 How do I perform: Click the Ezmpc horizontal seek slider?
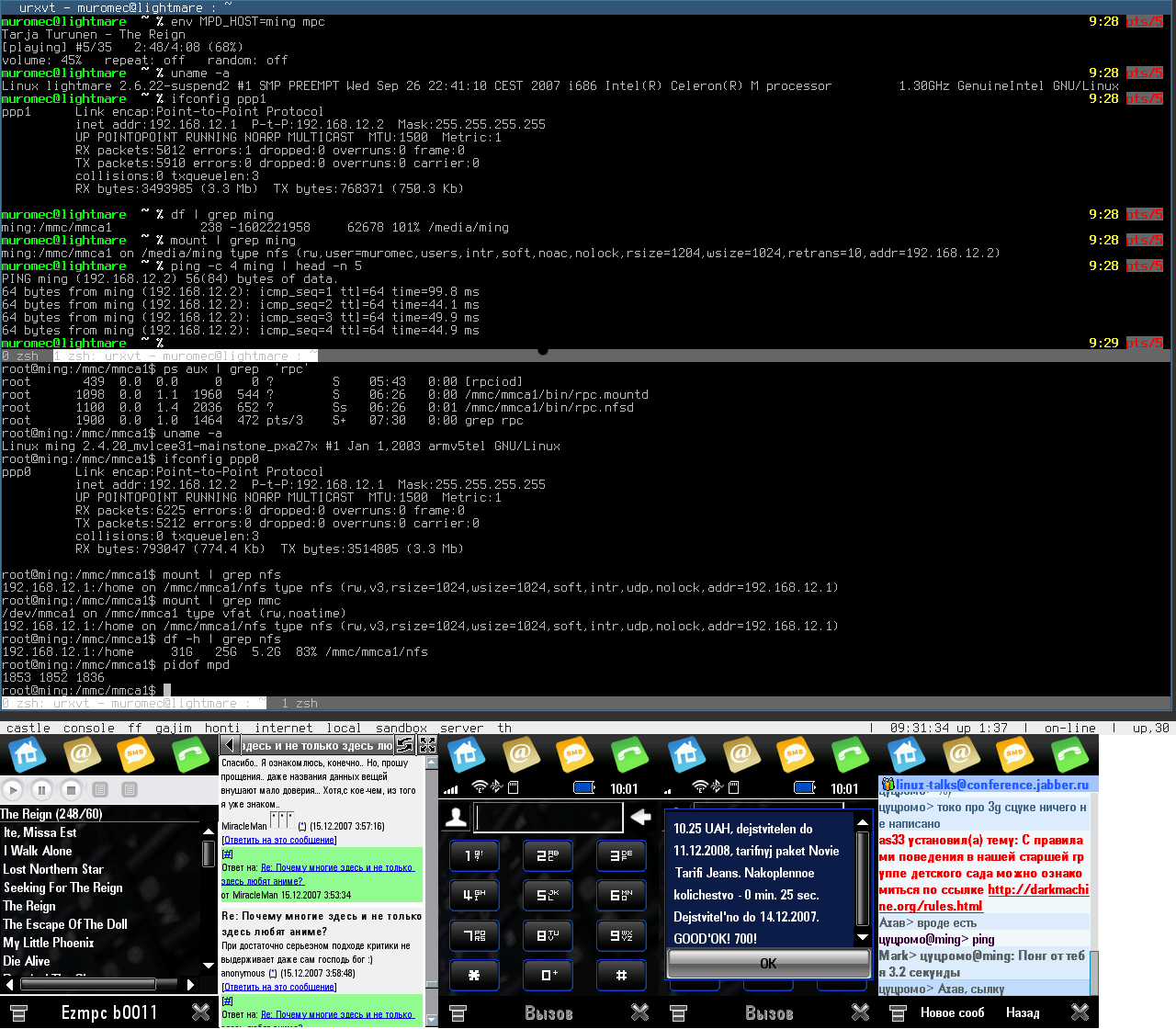[100, 984]
